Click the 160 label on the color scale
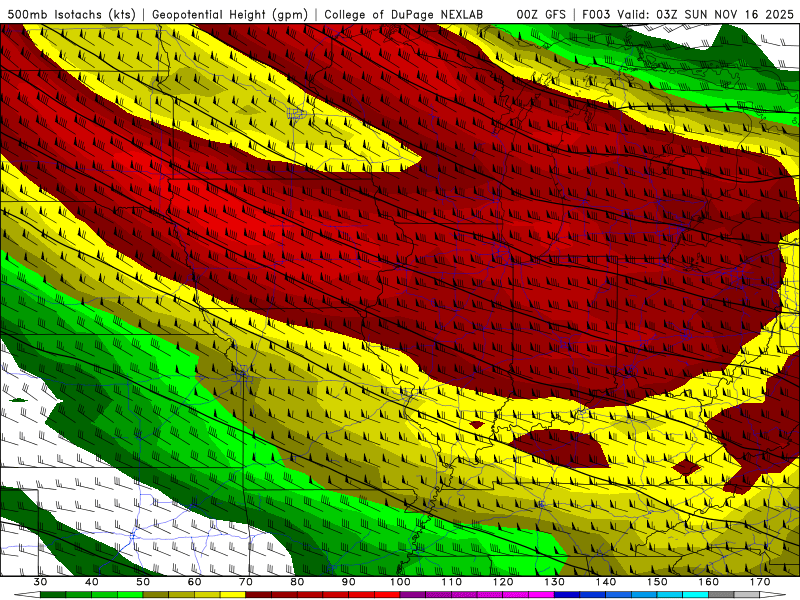 [709, 582]
